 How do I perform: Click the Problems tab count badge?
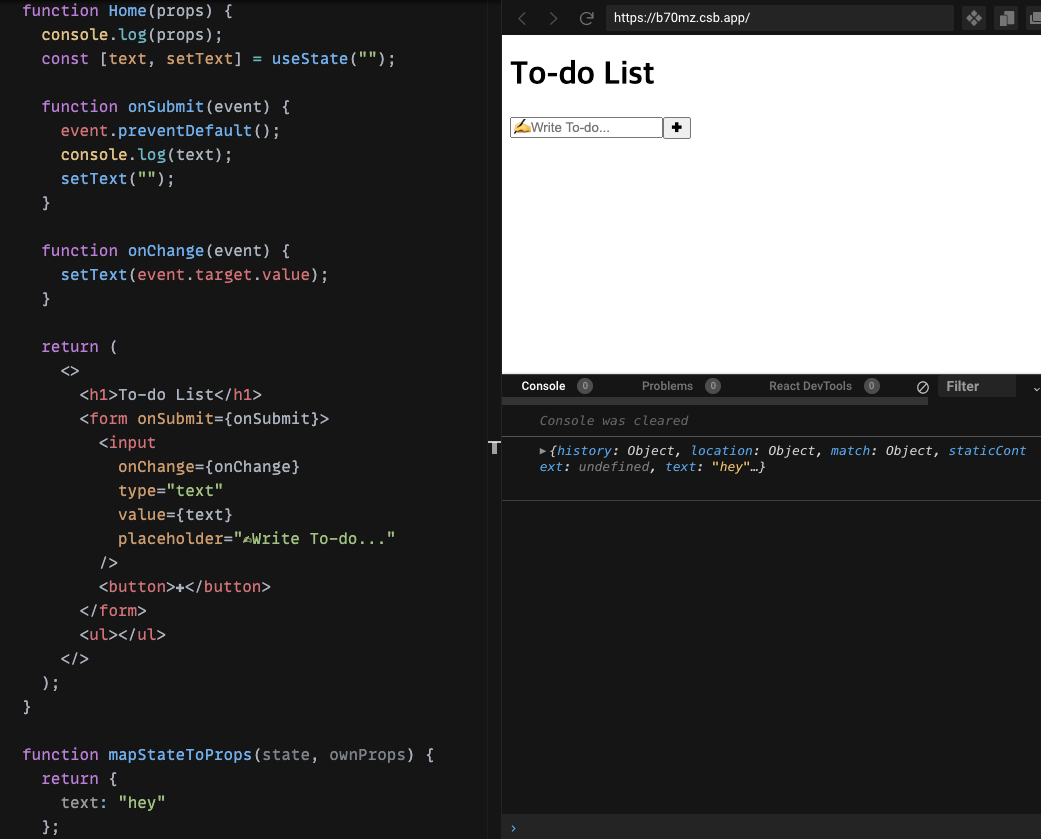(x=713, y=386)
